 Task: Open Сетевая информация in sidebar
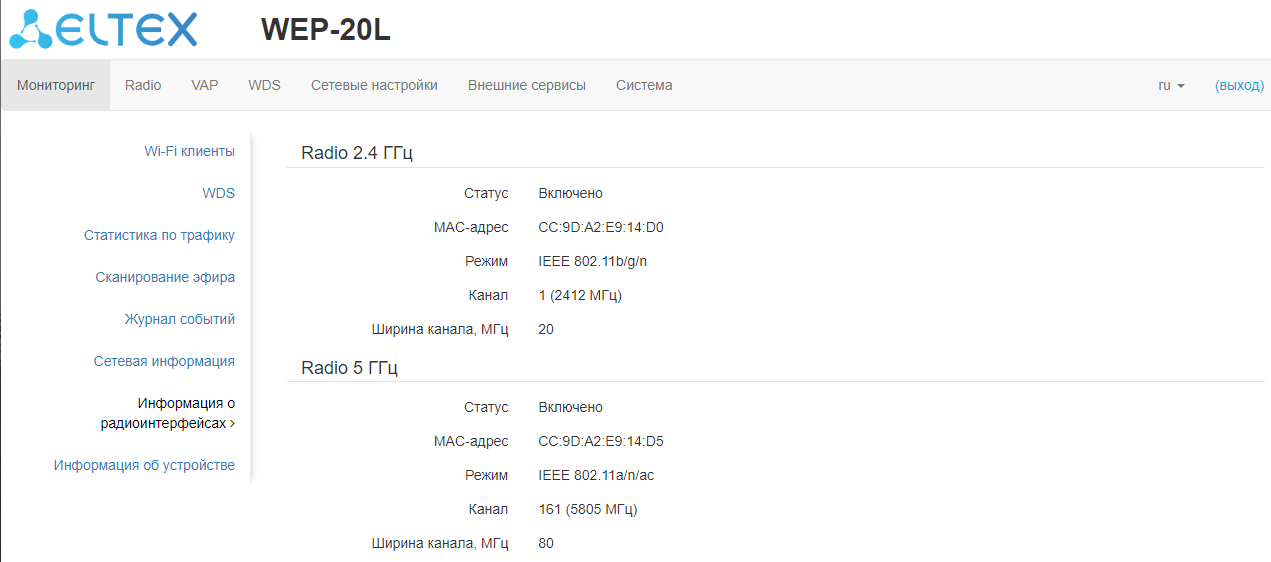[x=164, y=362]
